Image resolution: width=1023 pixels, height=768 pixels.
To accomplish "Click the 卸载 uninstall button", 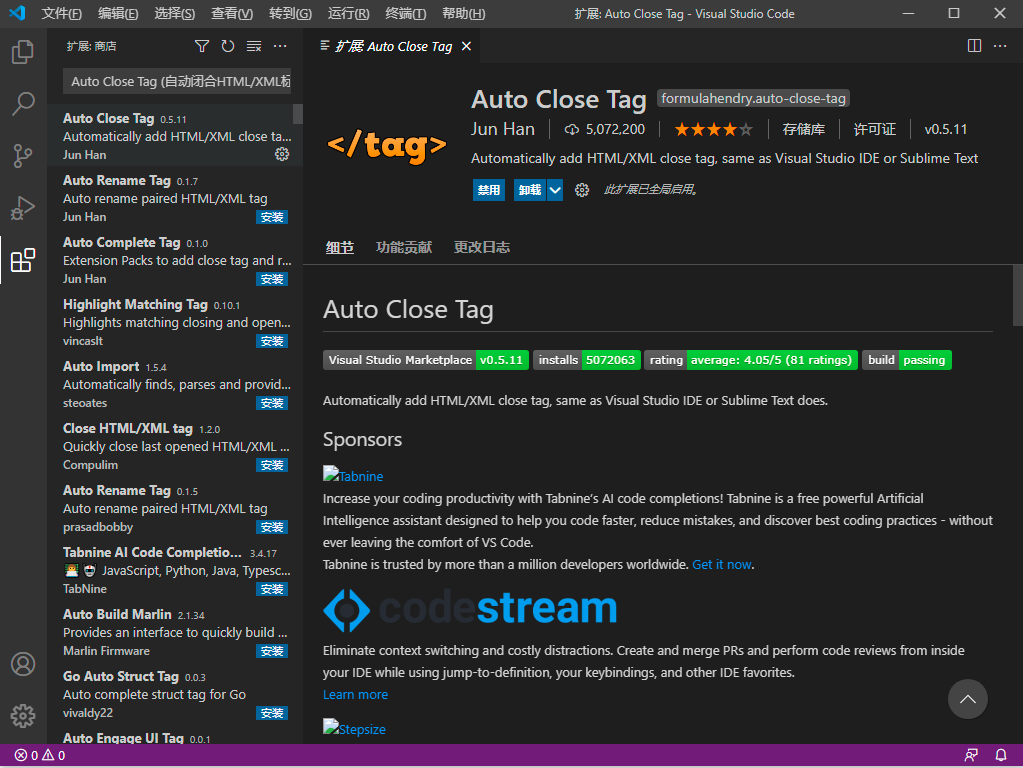I will (x=530, y=190).
